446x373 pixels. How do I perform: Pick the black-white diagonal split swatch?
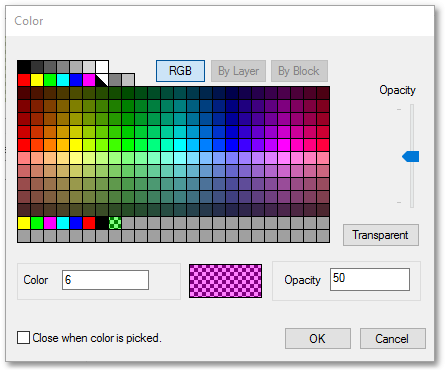[102, 80]
